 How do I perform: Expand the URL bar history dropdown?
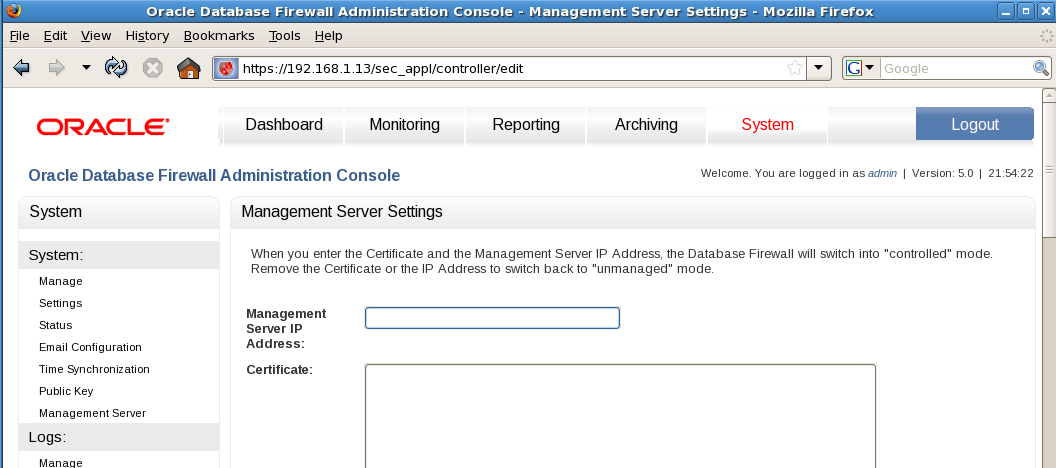pos(820,68)
